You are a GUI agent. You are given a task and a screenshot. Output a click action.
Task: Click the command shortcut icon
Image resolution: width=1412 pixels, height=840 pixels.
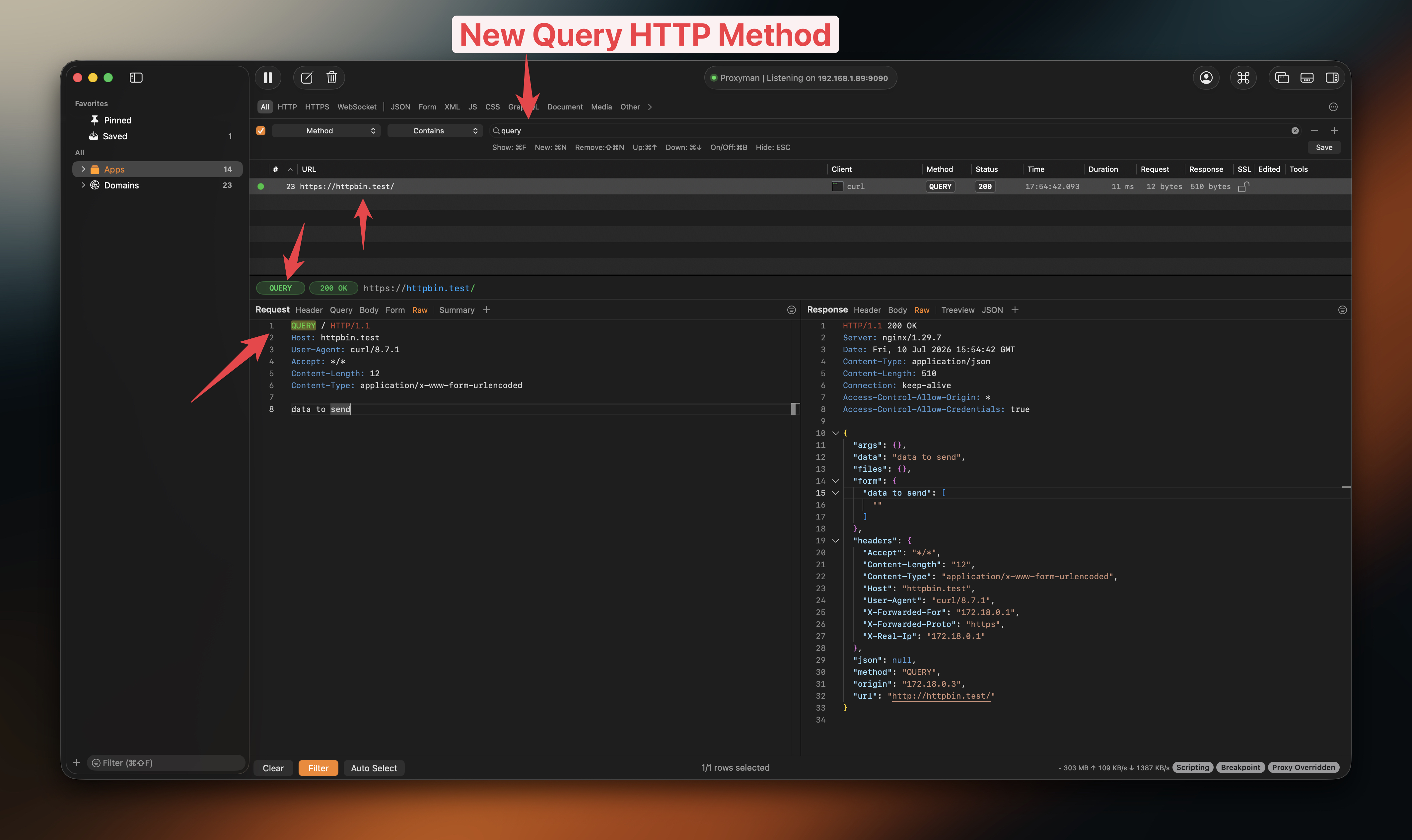click(1243, 78)
